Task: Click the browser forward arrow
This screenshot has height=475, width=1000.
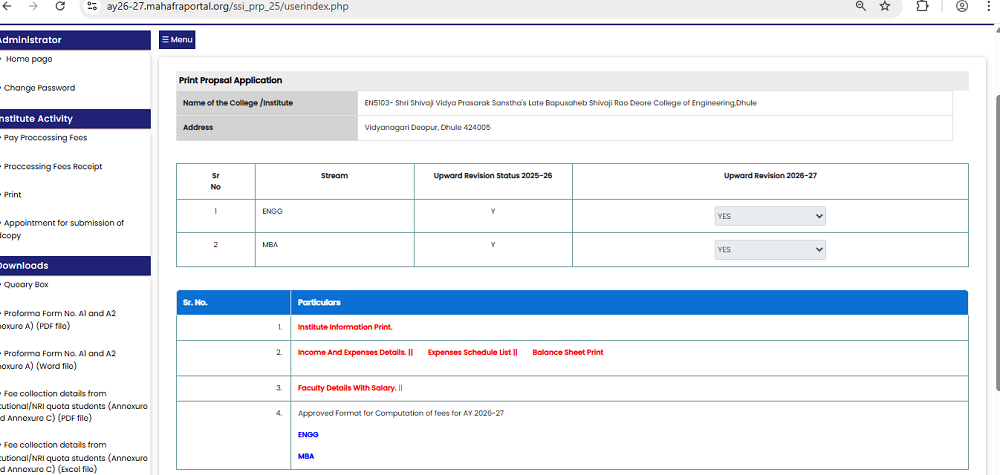Action: click(x=32, y=6)
